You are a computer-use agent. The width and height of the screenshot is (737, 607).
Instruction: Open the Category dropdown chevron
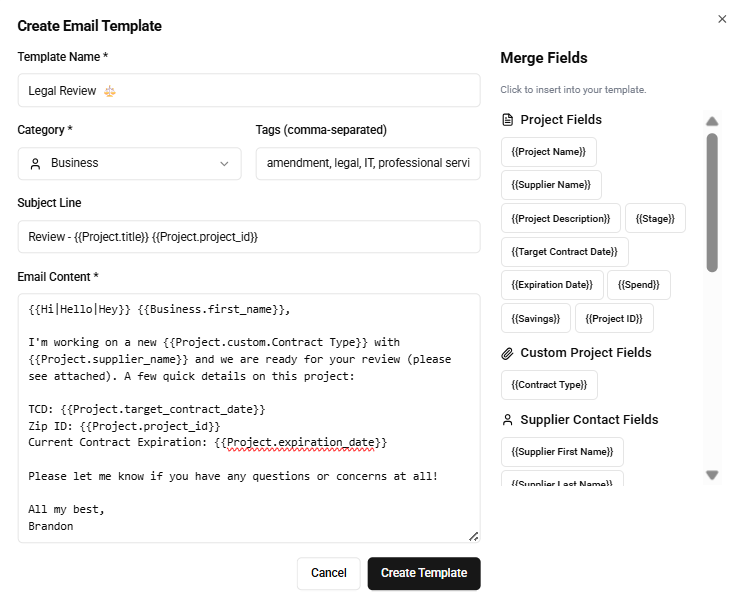click(x=224, y=164)
